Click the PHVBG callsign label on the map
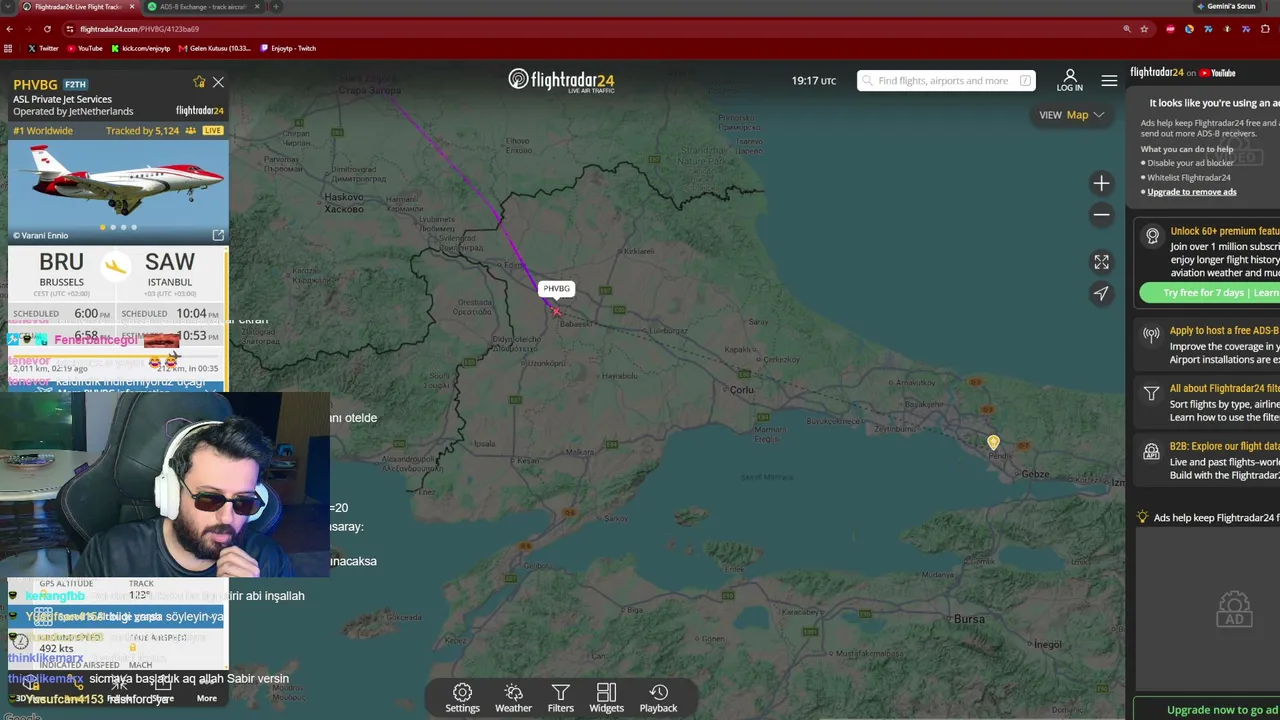 (556, 289)
